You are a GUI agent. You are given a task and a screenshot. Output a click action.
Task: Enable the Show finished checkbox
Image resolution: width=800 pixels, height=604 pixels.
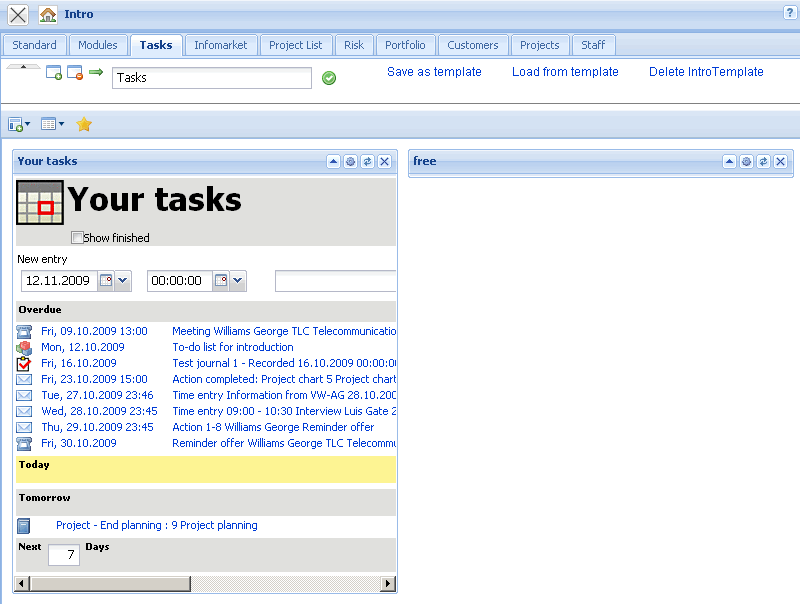(77, 238)
